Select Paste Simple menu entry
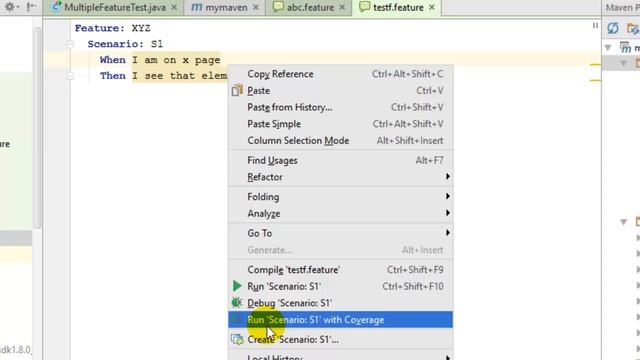 coord(340,124)
